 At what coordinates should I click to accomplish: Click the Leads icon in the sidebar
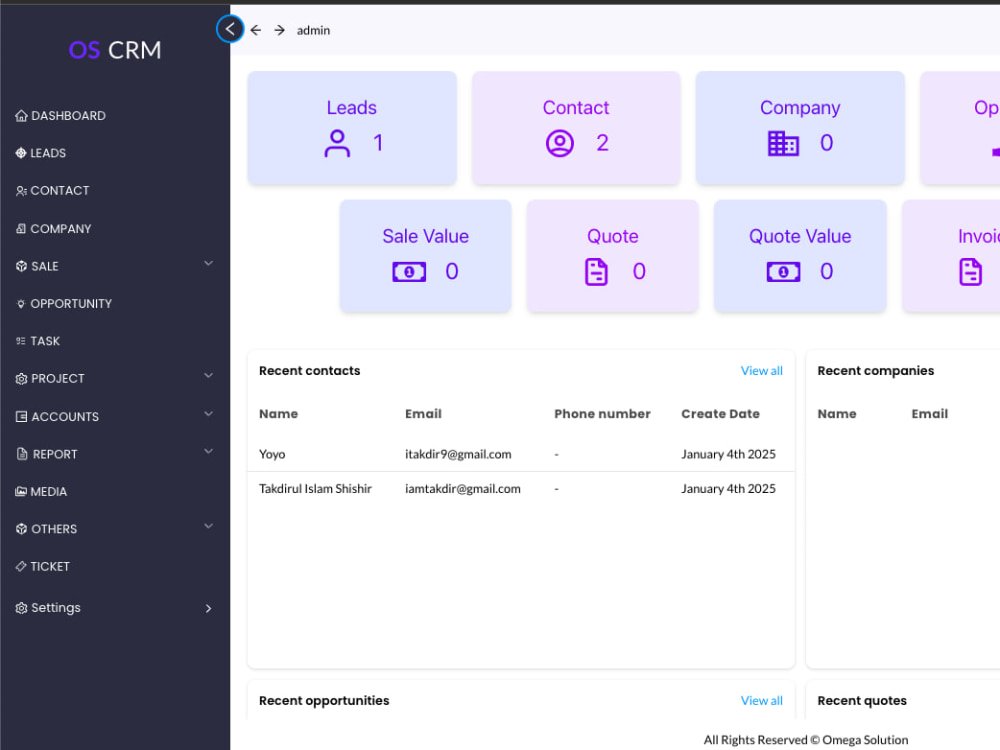pos(21,153)
